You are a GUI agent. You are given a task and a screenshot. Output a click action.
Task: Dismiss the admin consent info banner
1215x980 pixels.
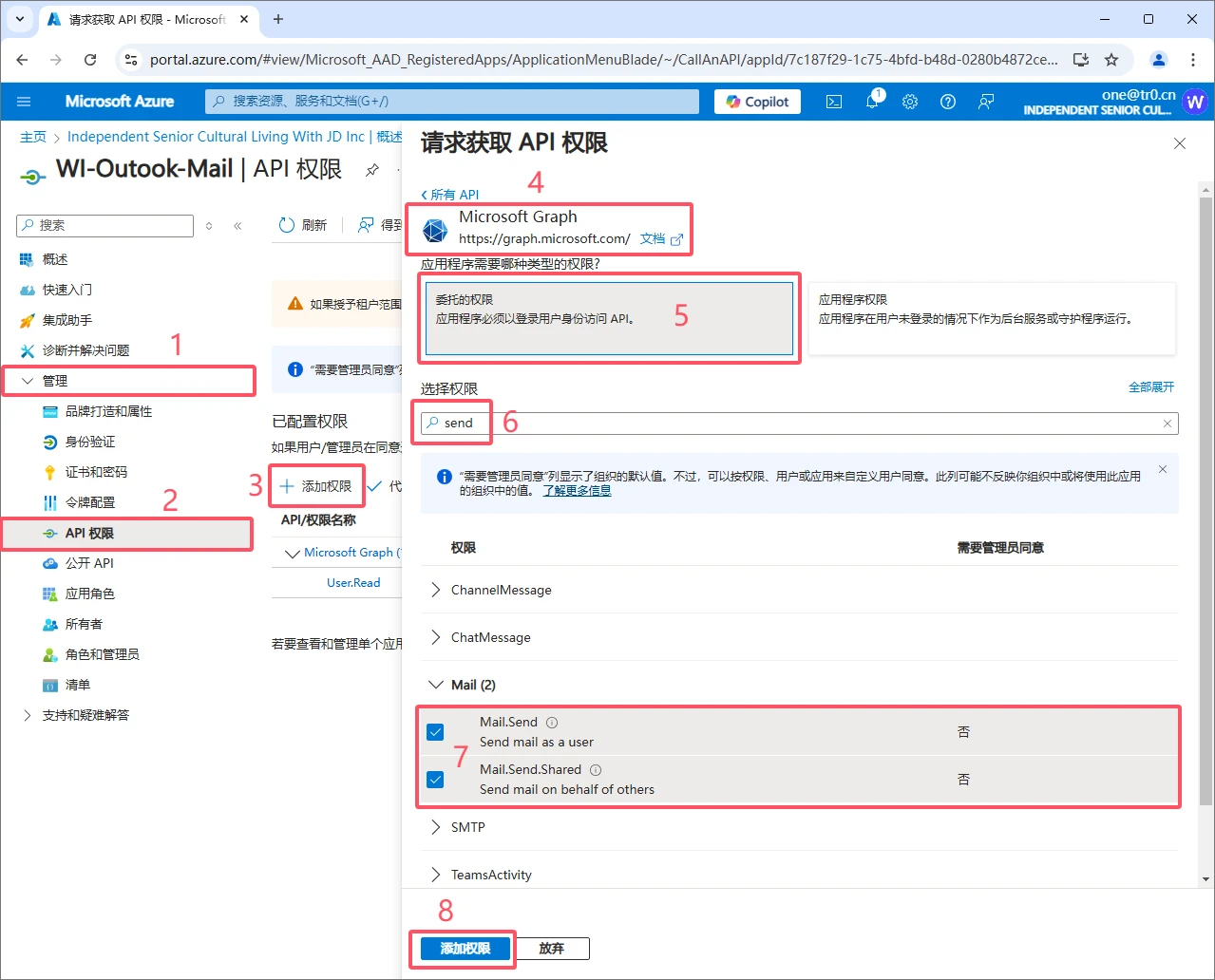click(1163, 470)
